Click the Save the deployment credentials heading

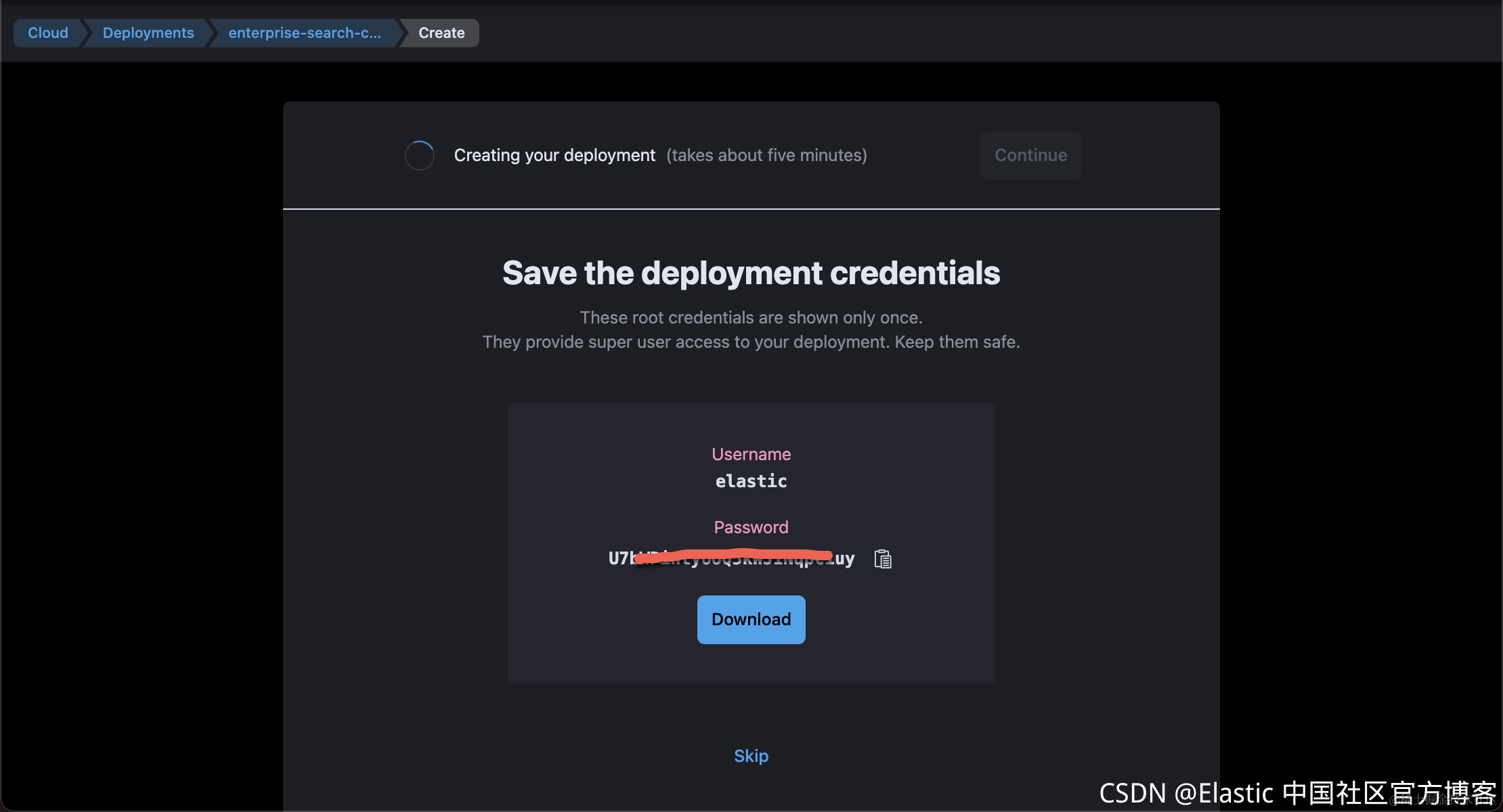click(x=751, y=273)
